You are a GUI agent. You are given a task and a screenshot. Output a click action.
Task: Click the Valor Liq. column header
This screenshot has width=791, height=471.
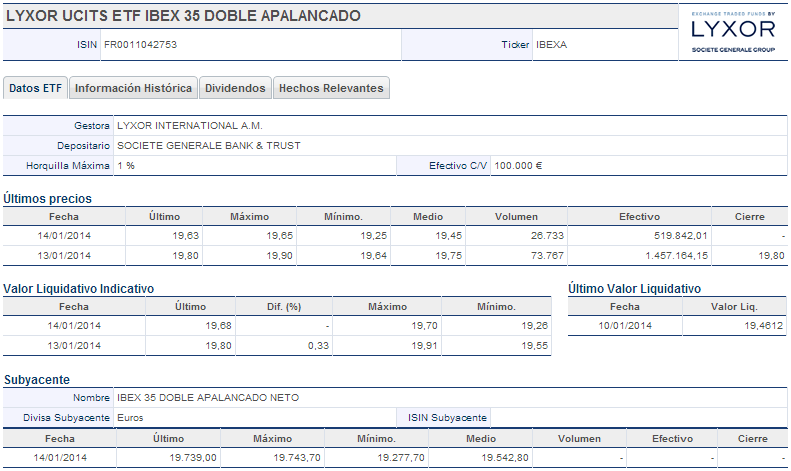click(x=734, y=307)
